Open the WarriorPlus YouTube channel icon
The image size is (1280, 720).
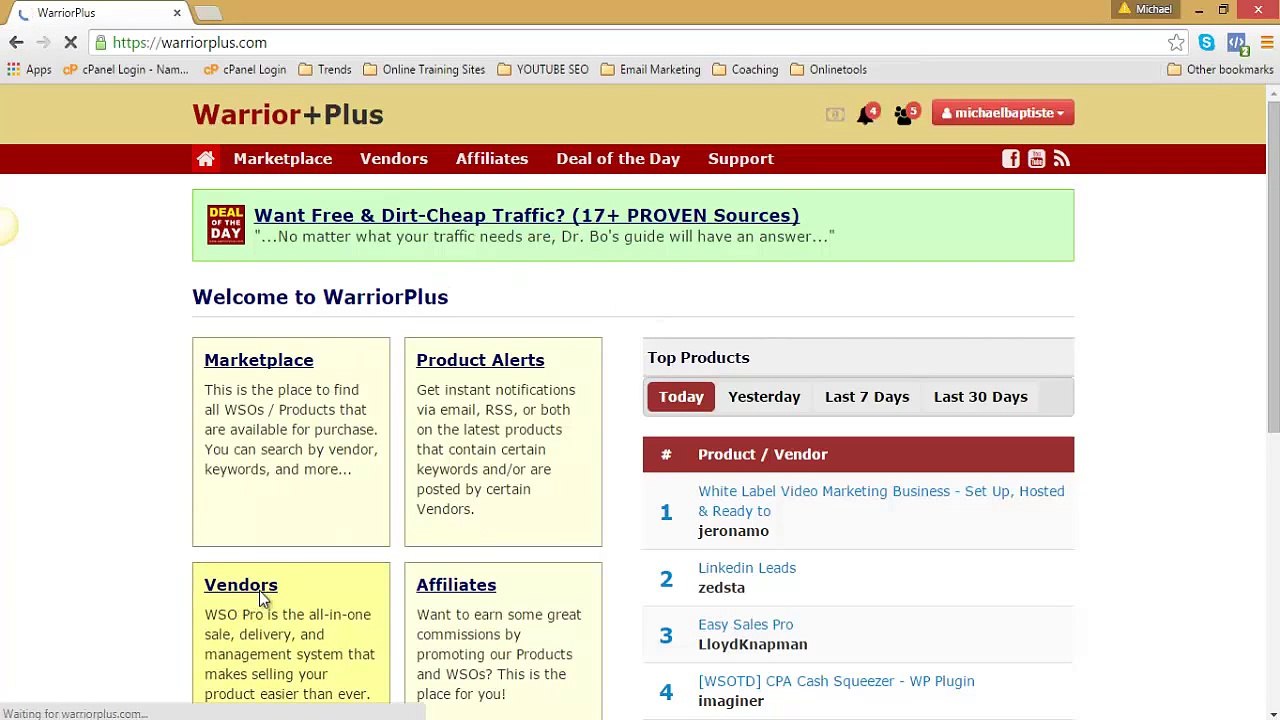click(1036, 159)
